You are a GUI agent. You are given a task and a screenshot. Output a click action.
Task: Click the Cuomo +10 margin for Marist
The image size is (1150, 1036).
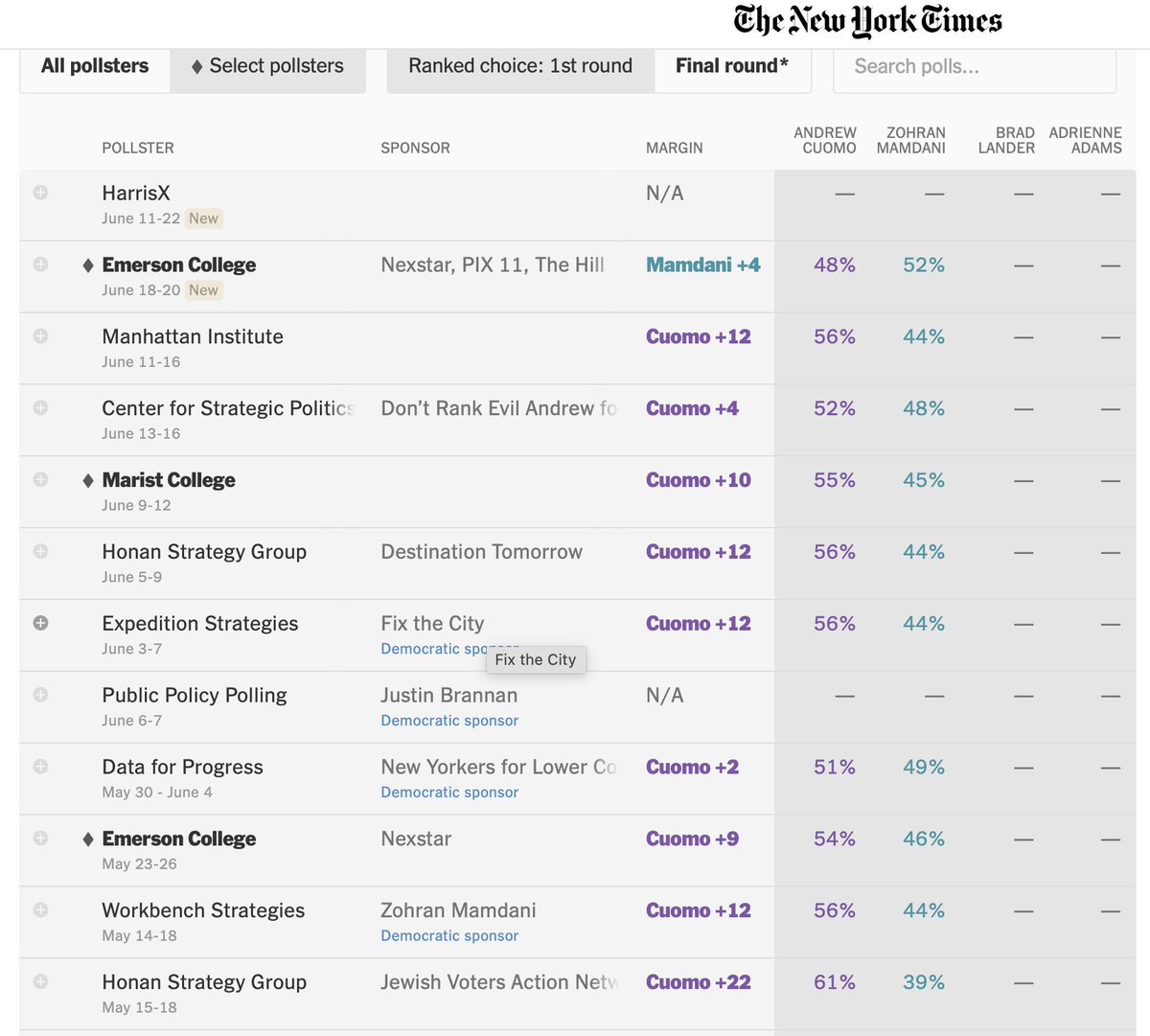pos(699,480)
